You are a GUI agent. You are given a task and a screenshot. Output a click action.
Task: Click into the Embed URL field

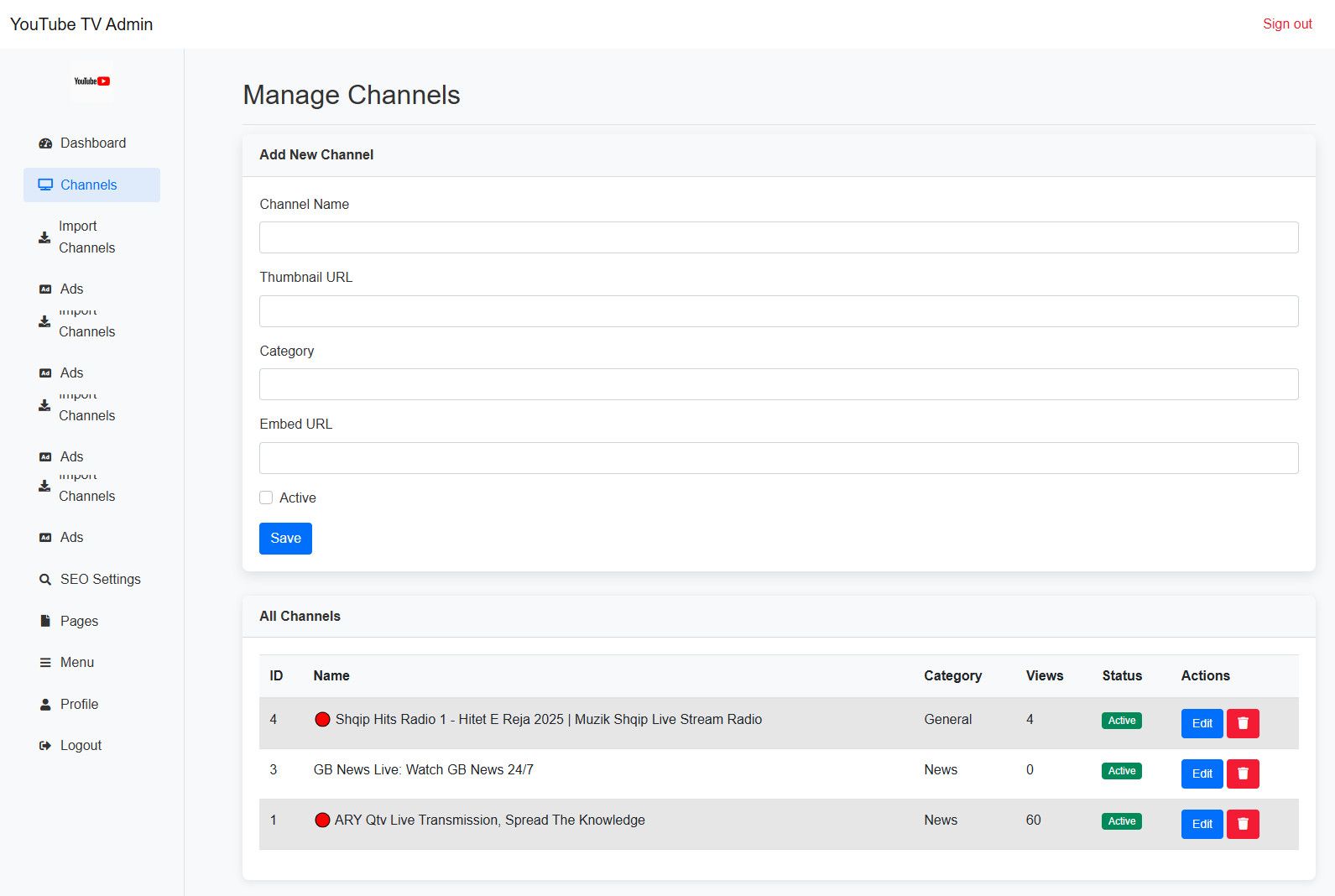click(778, 458)
